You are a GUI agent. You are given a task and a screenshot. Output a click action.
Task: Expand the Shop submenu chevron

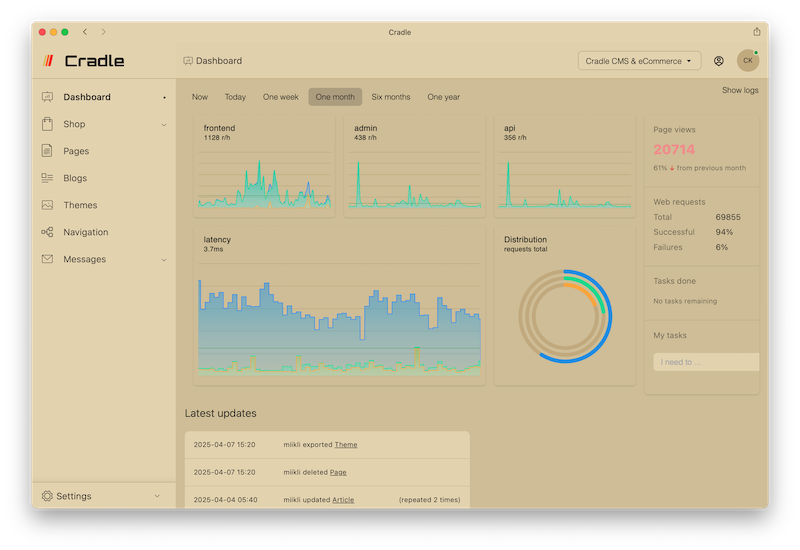click(x=164, y=125)
